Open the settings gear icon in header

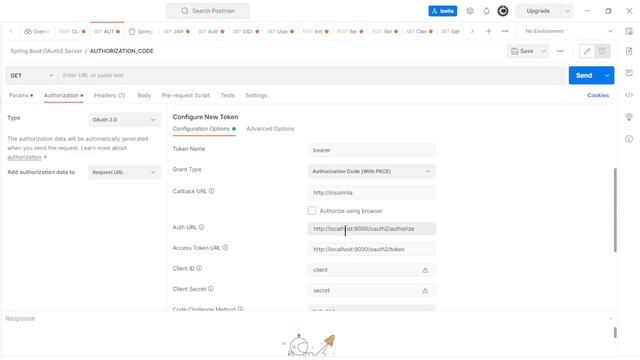pos(470,11)
